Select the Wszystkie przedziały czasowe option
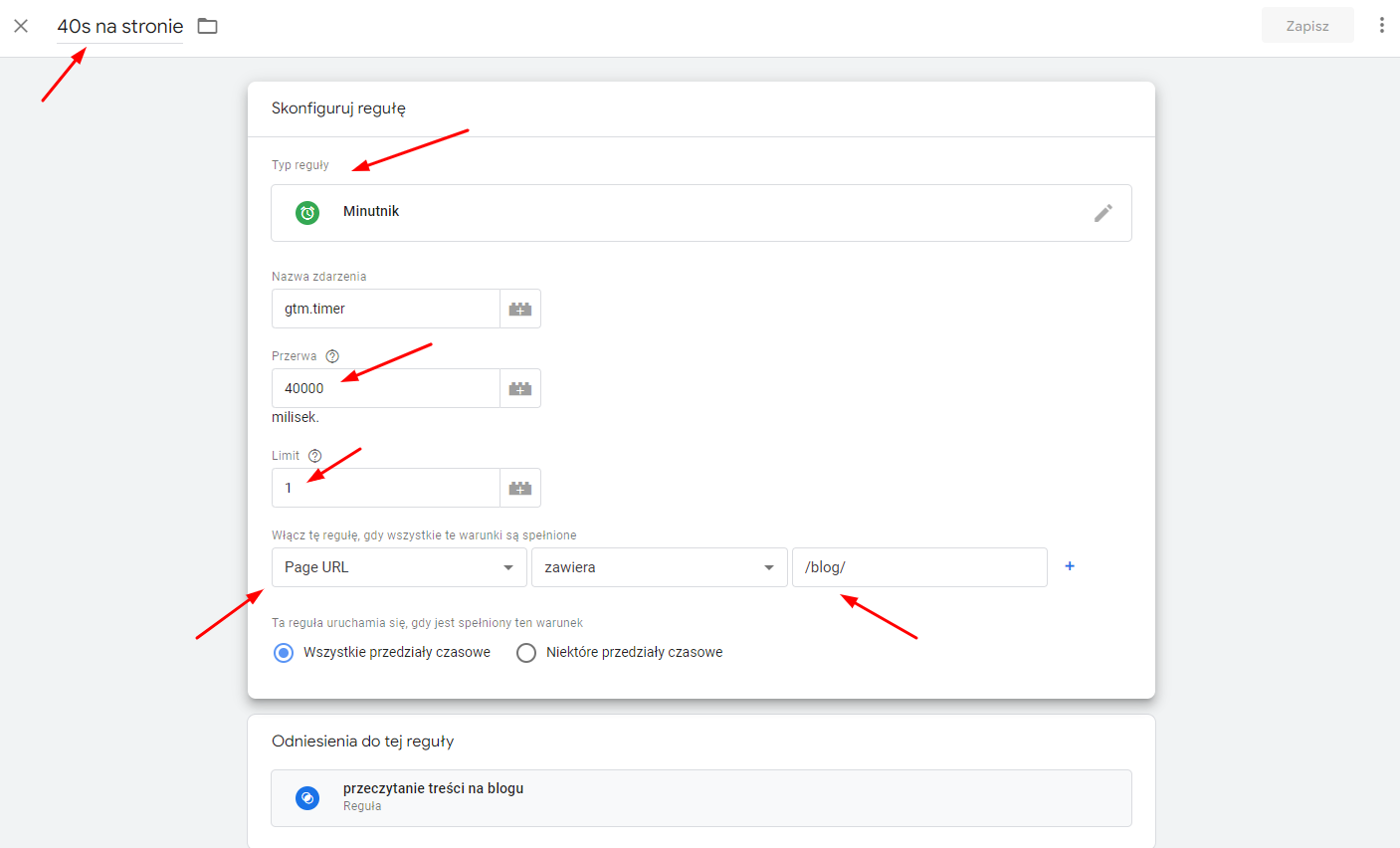Screen dimensions: 1400x848 pyautogui.click(x=283, y=652)
